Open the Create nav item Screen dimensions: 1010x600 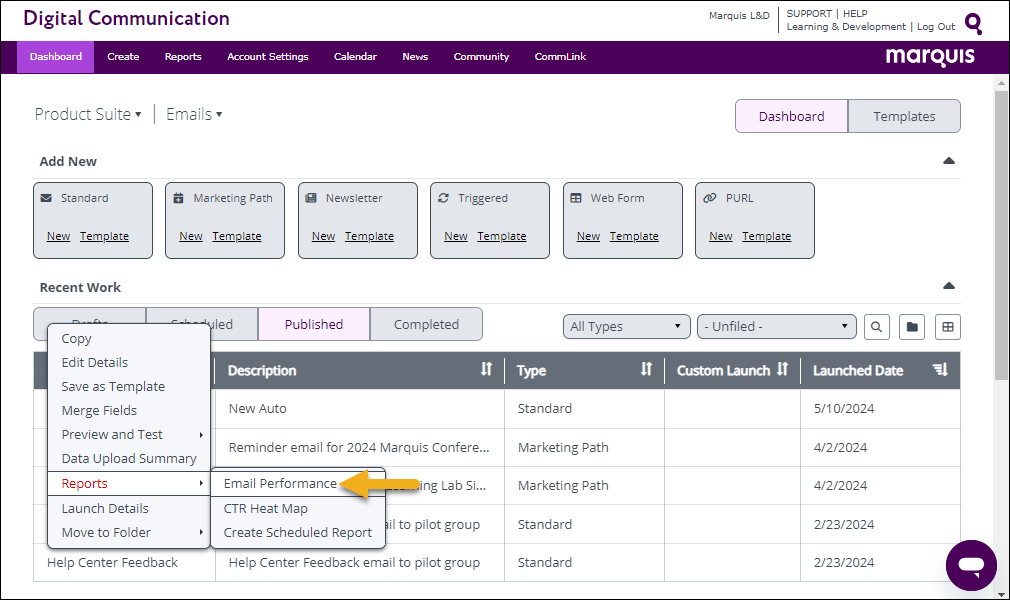point(123,57)
